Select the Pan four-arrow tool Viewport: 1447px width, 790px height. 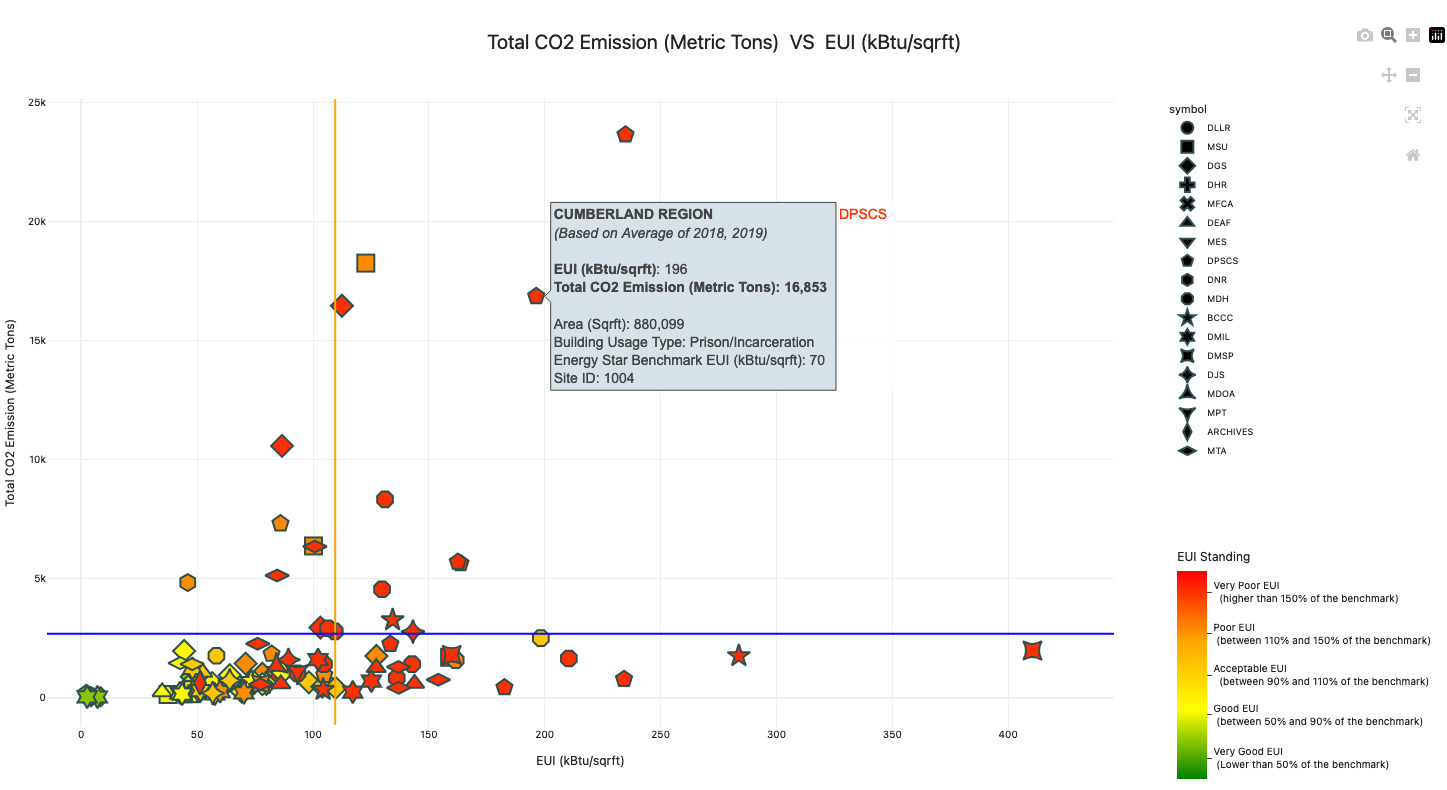[x=1389, y=75]
